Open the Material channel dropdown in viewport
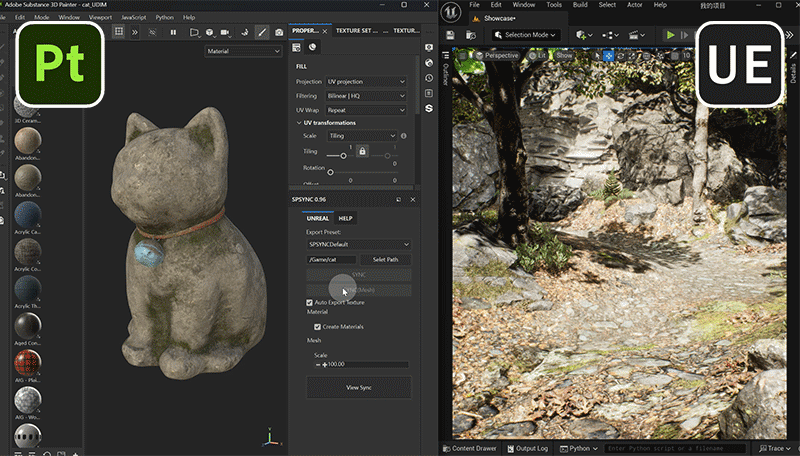The height and width of the screenshot is (456, 800). [243, 51]
